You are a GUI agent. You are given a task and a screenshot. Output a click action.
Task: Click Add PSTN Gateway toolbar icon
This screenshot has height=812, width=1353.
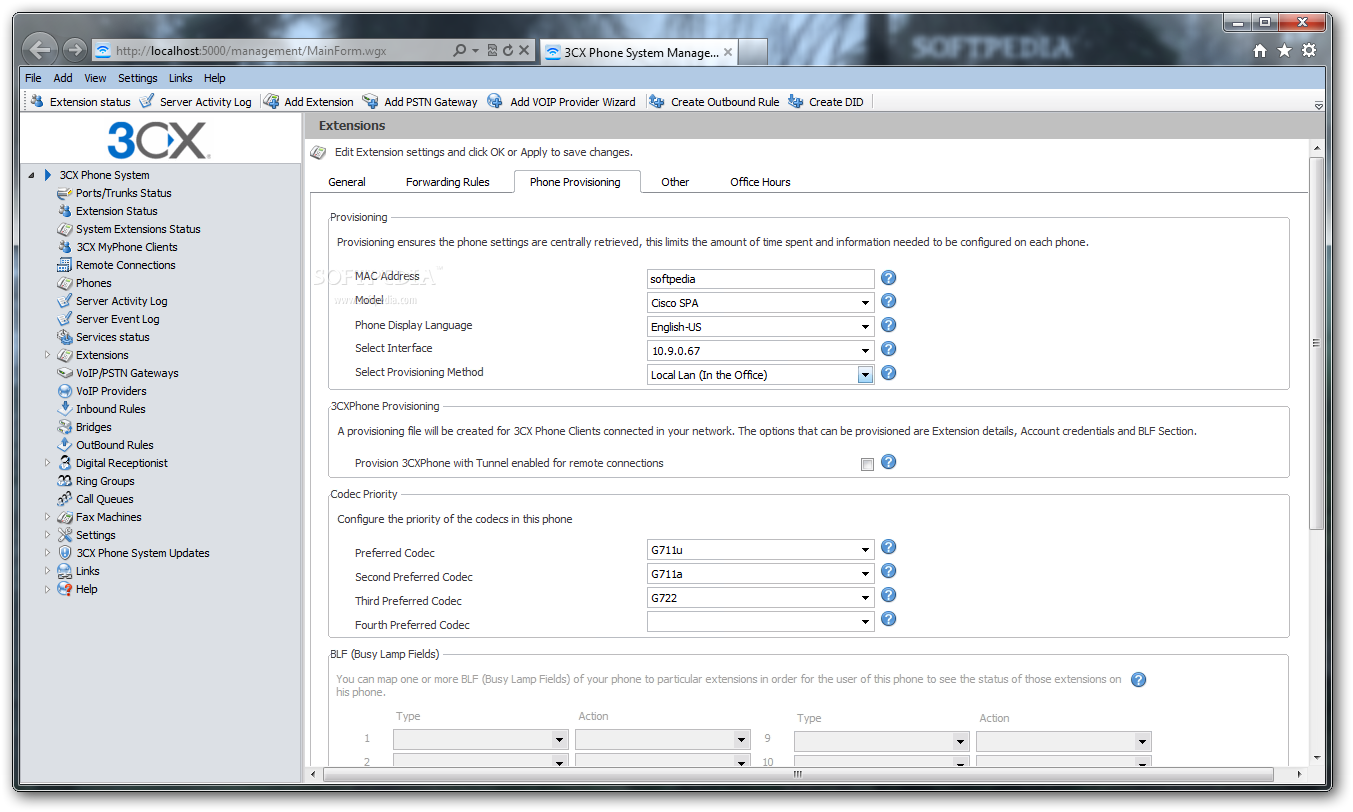tap(371, 101)
